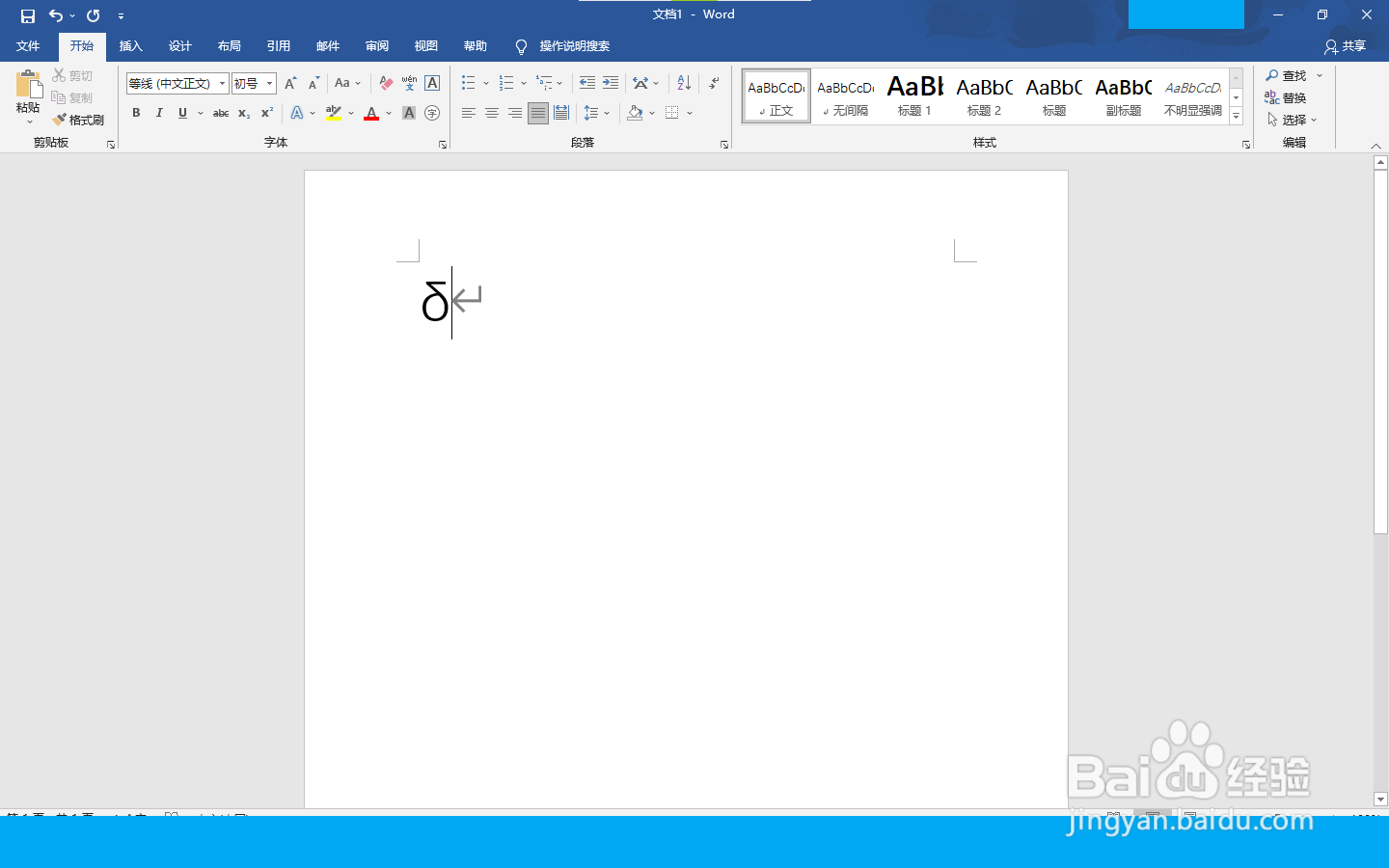Apply yellow text highlight color

(x=334, y=113)
